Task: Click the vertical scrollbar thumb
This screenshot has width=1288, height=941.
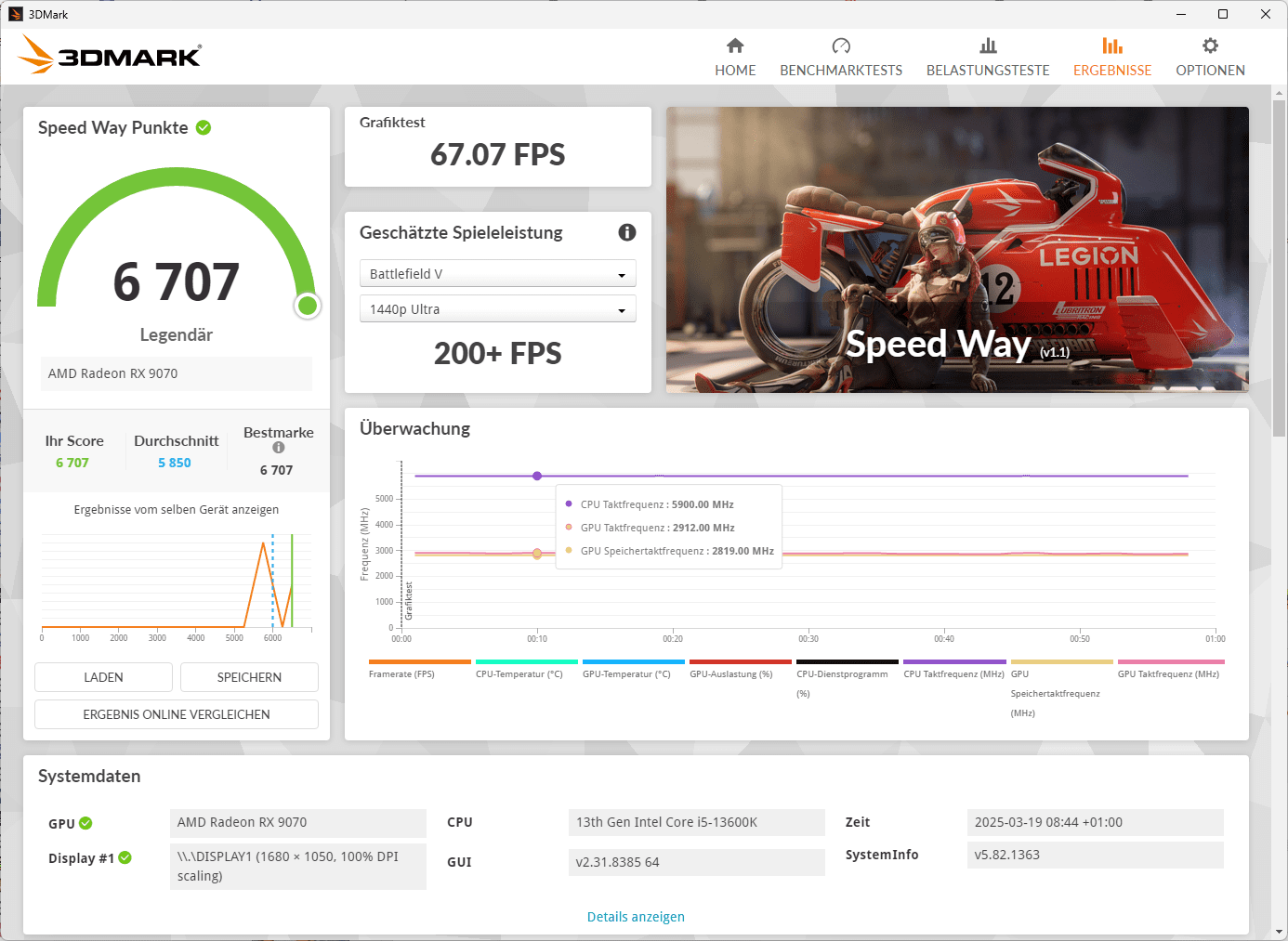Action: pyautogui.click(x=1280, y=268)
